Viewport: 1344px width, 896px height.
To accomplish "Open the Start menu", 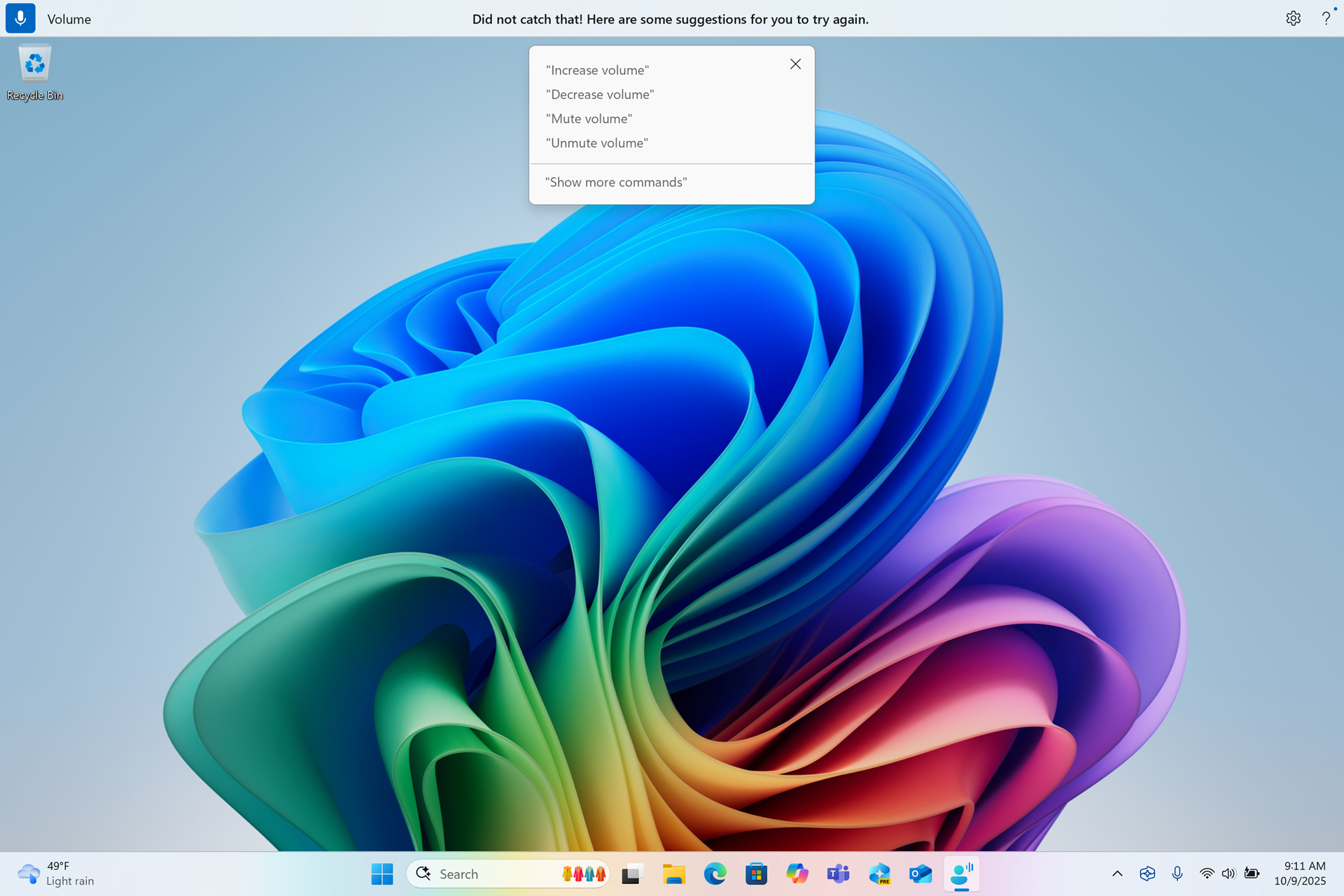I will 381,874.
